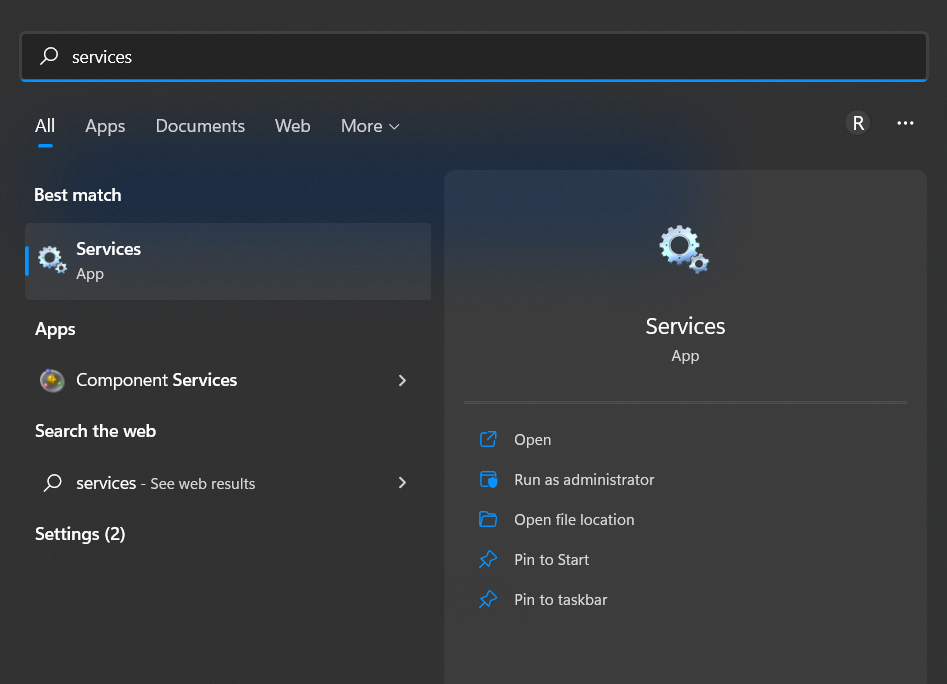Image resolution: width=947 pixels, height=684 pixels.
Task: Click the Pin to taskbar pin icon
Action: click(488, 599)
